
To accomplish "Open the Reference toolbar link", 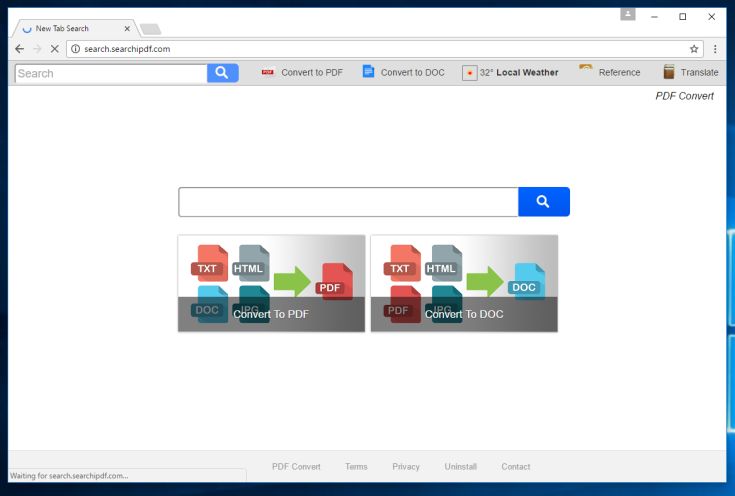I will (x=619, y=73).
